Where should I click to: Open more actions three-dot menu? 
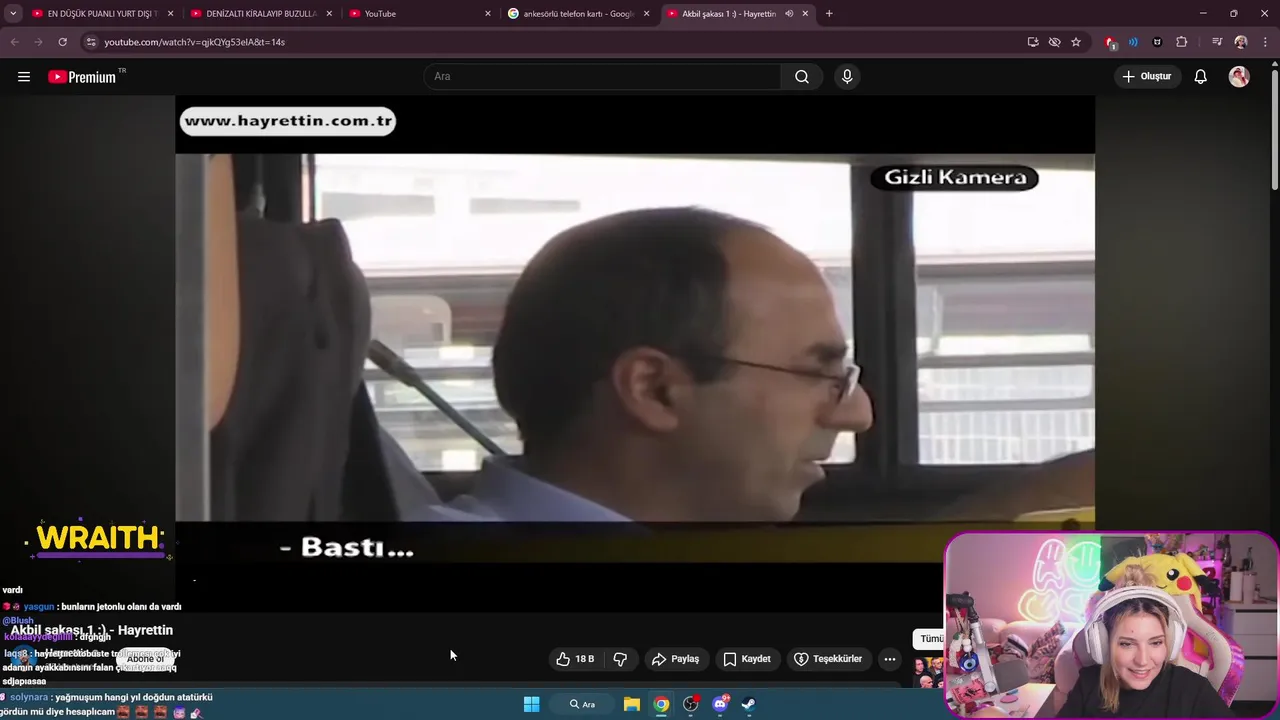[890, 659]
